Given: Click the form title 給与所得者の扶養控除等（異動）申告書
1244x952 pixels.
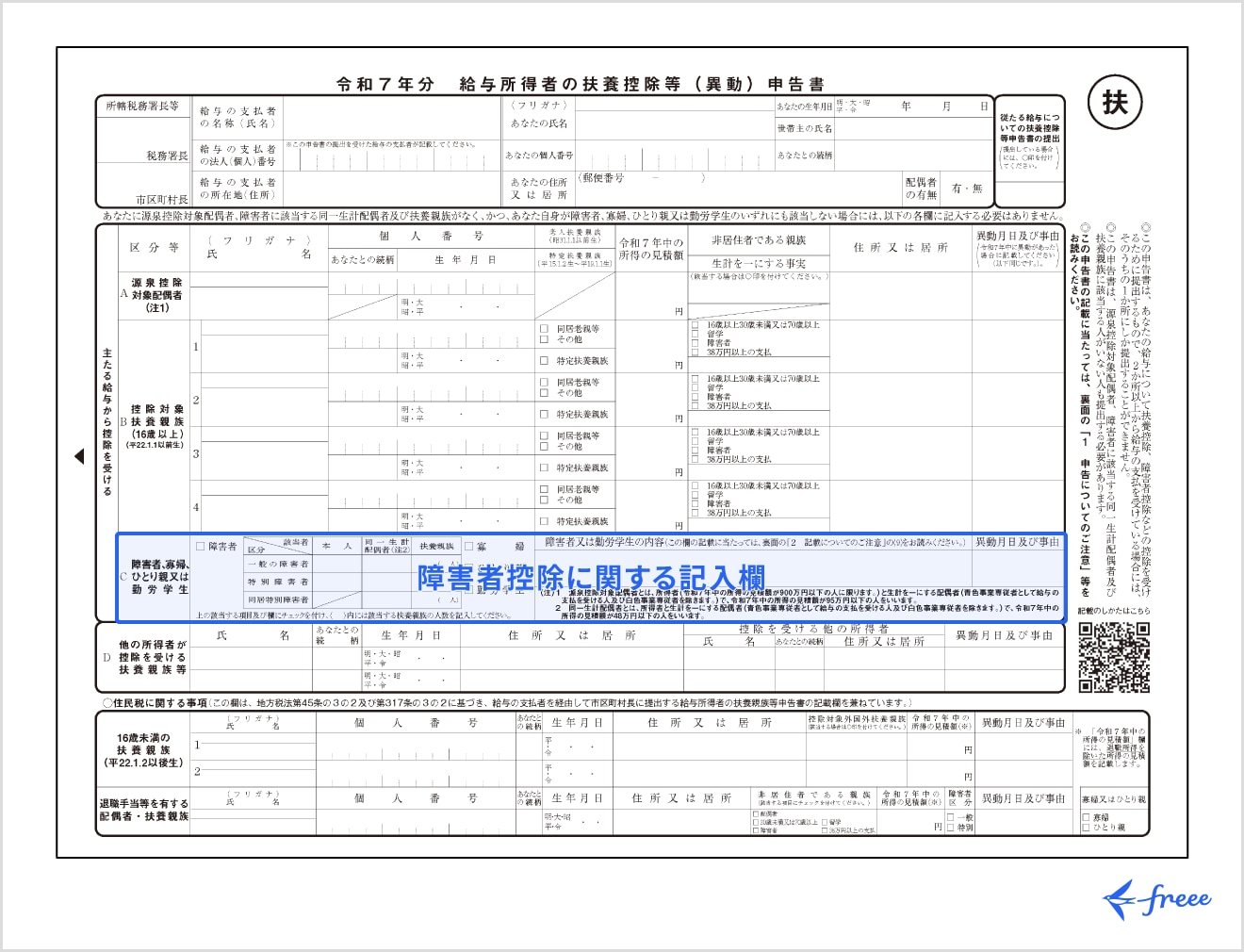Looking at the screenshot, I should click(x=580, y=84).
